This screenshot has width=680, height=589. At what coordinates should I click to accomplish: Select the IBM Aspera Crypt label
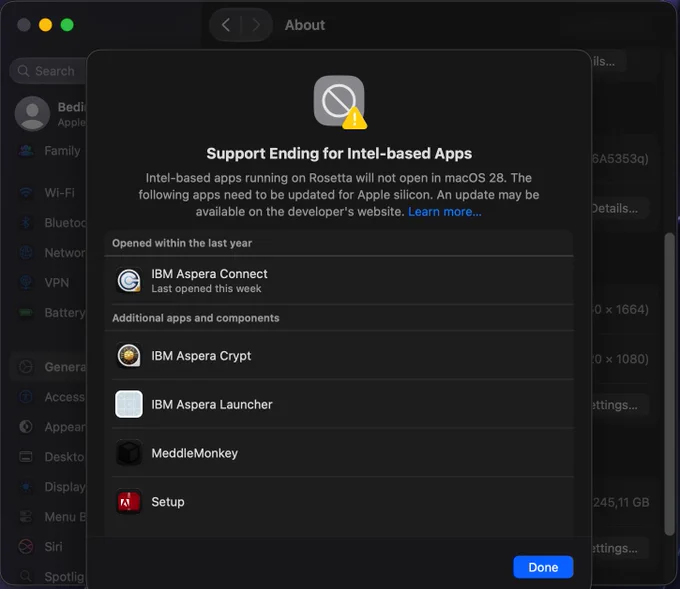click(x=201, y=356)
